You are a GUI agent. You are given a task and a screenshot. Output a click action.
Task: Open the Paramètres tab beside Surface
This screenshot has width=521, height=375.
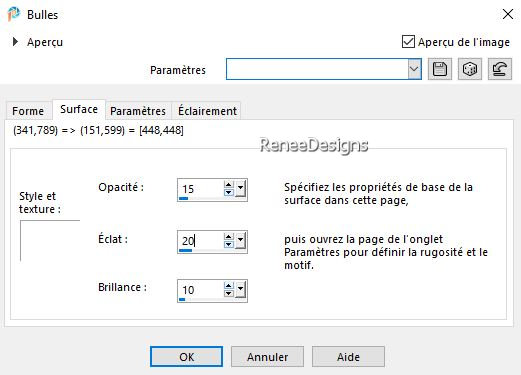coord(138,111)
